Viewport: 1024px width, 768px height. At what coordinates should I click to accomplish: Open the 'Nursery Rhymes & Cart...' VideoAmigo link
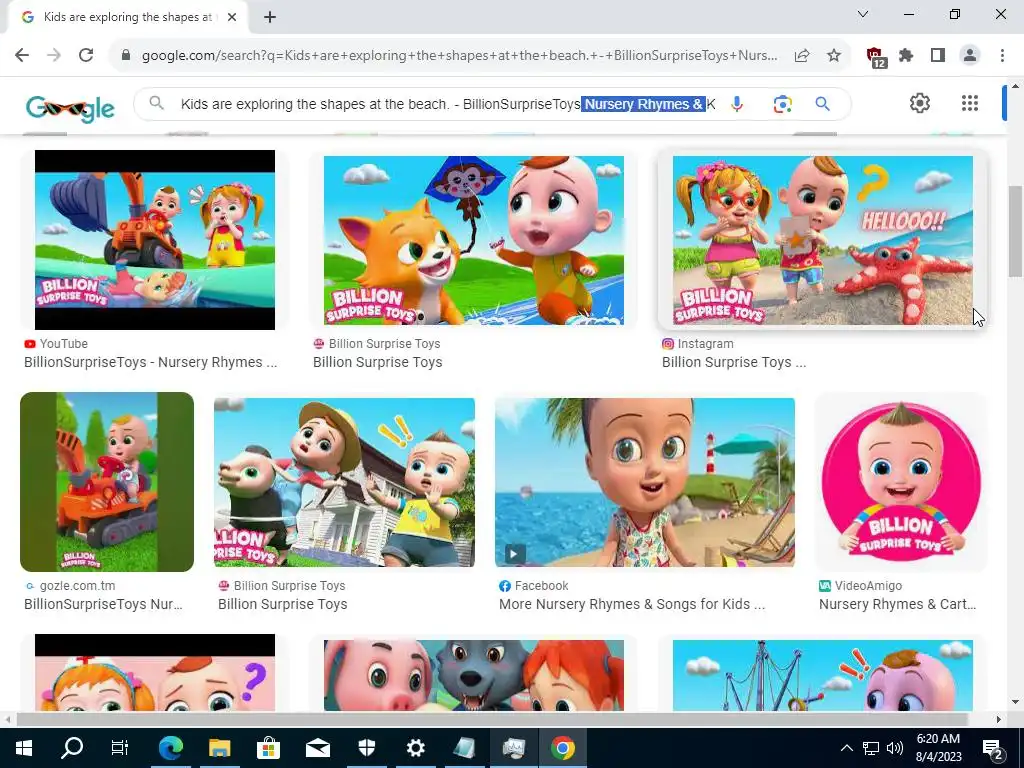coord(897,605)
